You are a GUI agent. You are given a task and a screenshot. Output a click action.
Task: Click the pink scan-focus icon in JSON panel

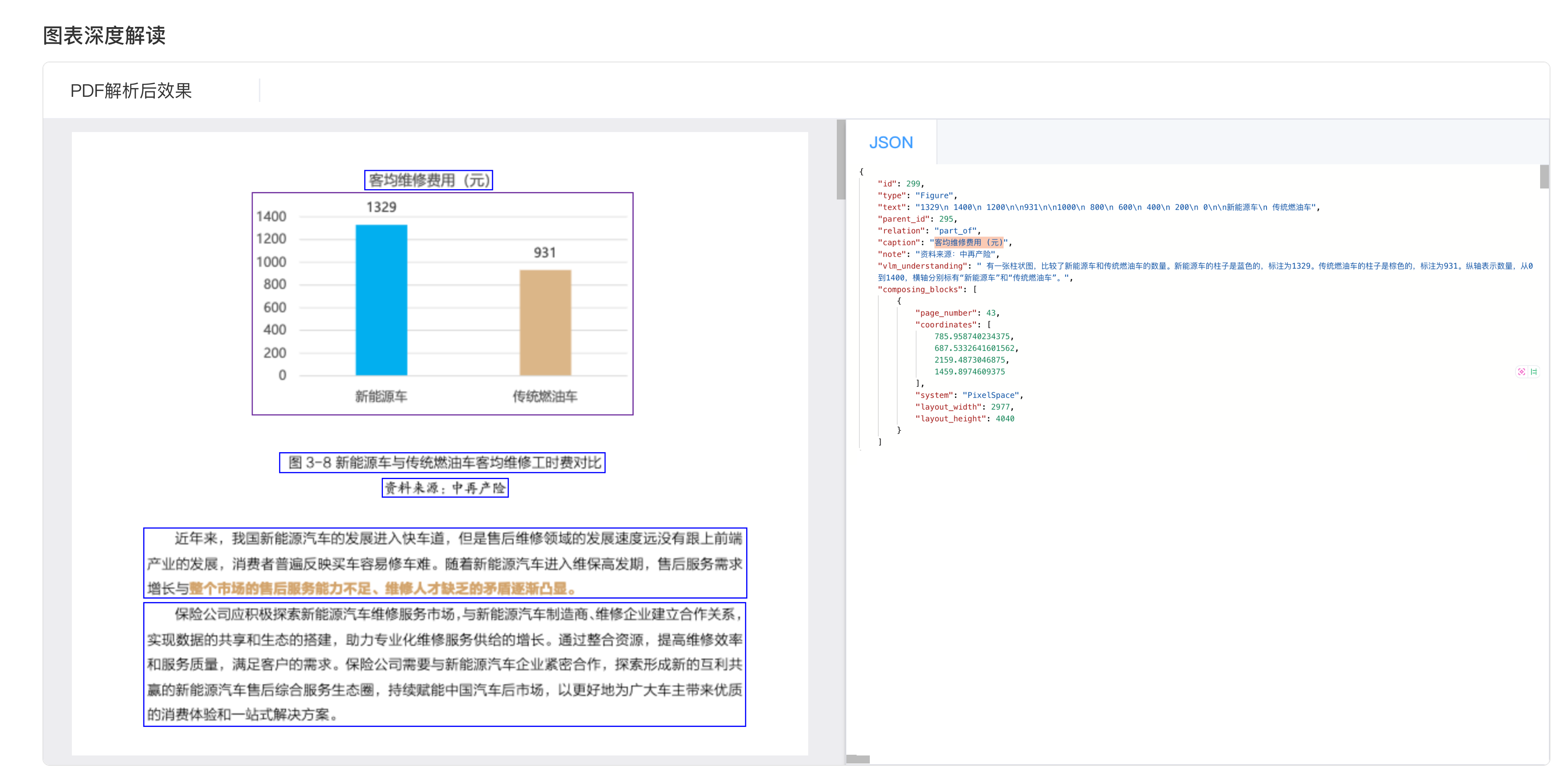pyautogui.click(x=1521, y=372)
